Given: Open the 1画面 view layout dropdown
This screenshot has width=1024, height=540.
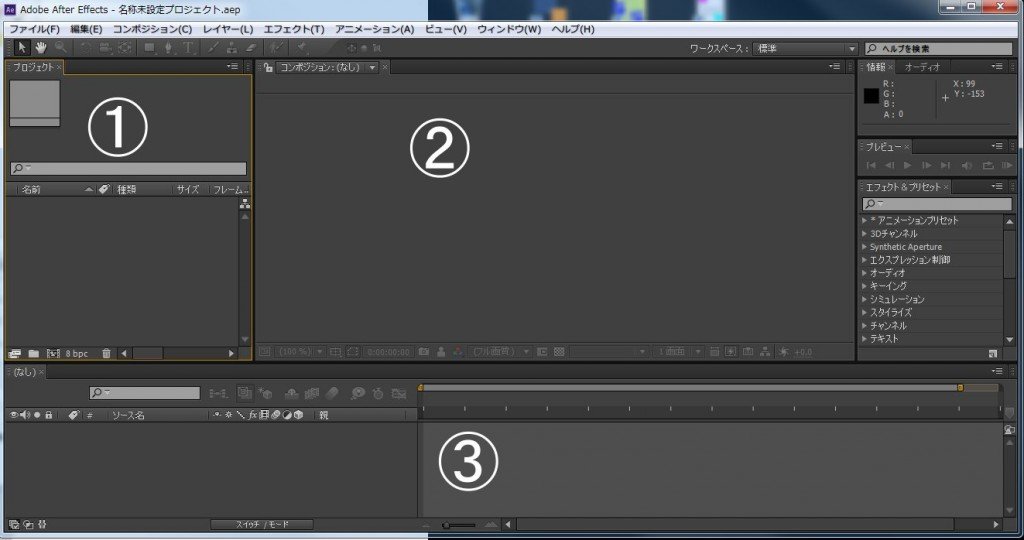Looking at the screenshot, I should (677, 351).
